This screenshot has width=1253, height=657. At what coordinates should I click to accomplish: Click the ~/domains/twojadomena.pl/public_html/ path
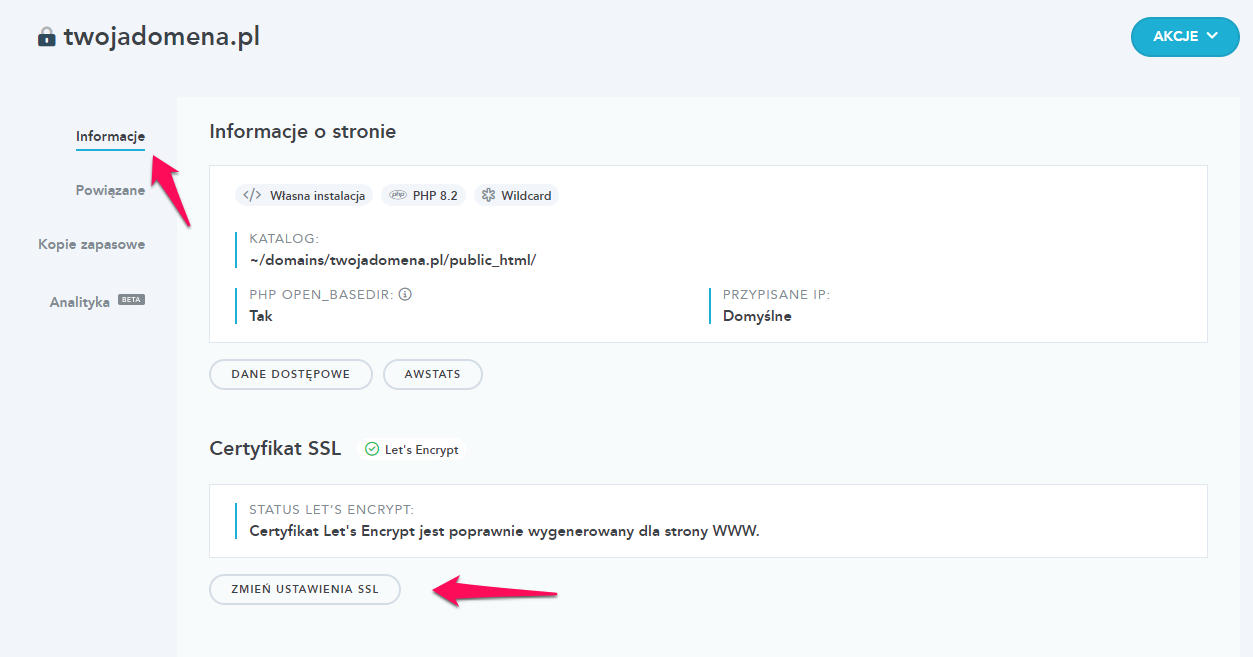[x=393, y=259]
